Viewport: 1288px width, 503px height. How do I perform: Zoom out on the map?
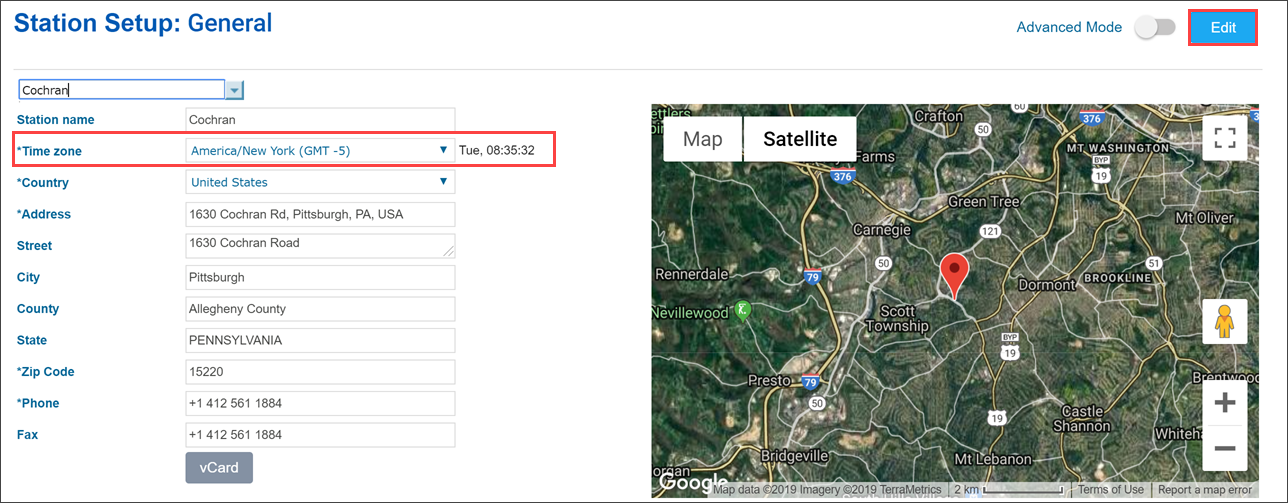(x=1224, y=448)
